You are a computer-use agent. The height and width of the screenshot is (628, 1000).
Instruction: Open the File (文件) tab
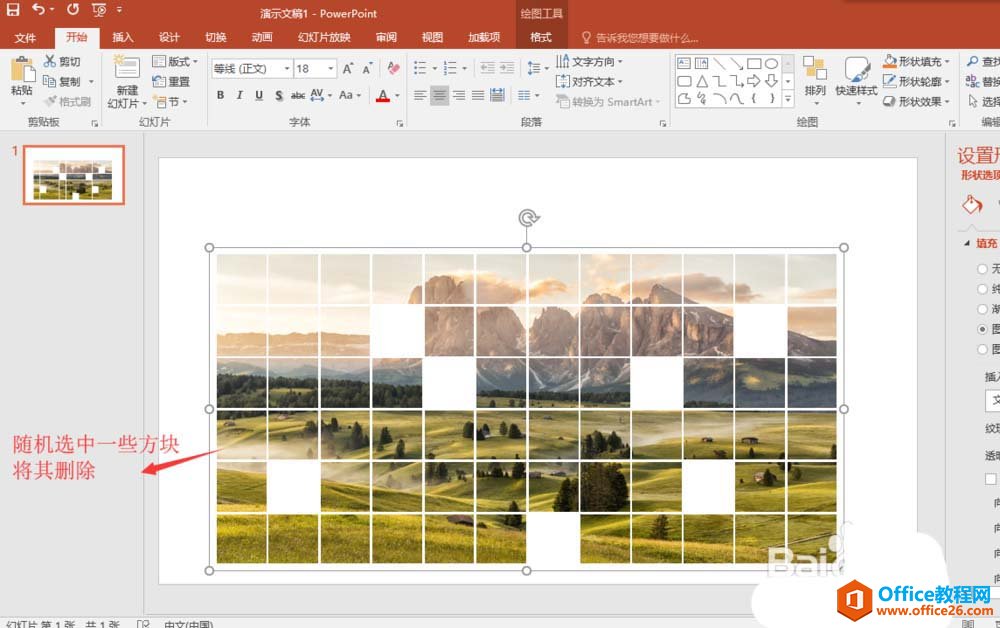(x=26, y=38)
